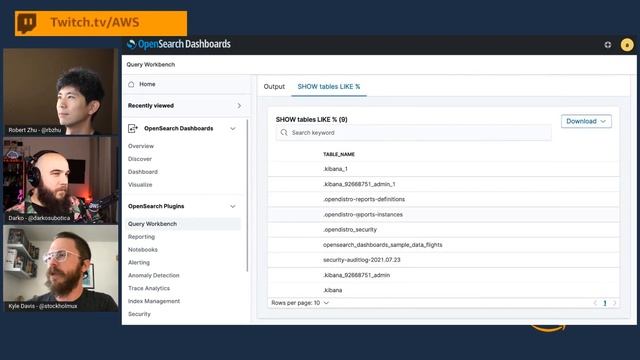Click the Twitch logo in banner

pos(27,23)
